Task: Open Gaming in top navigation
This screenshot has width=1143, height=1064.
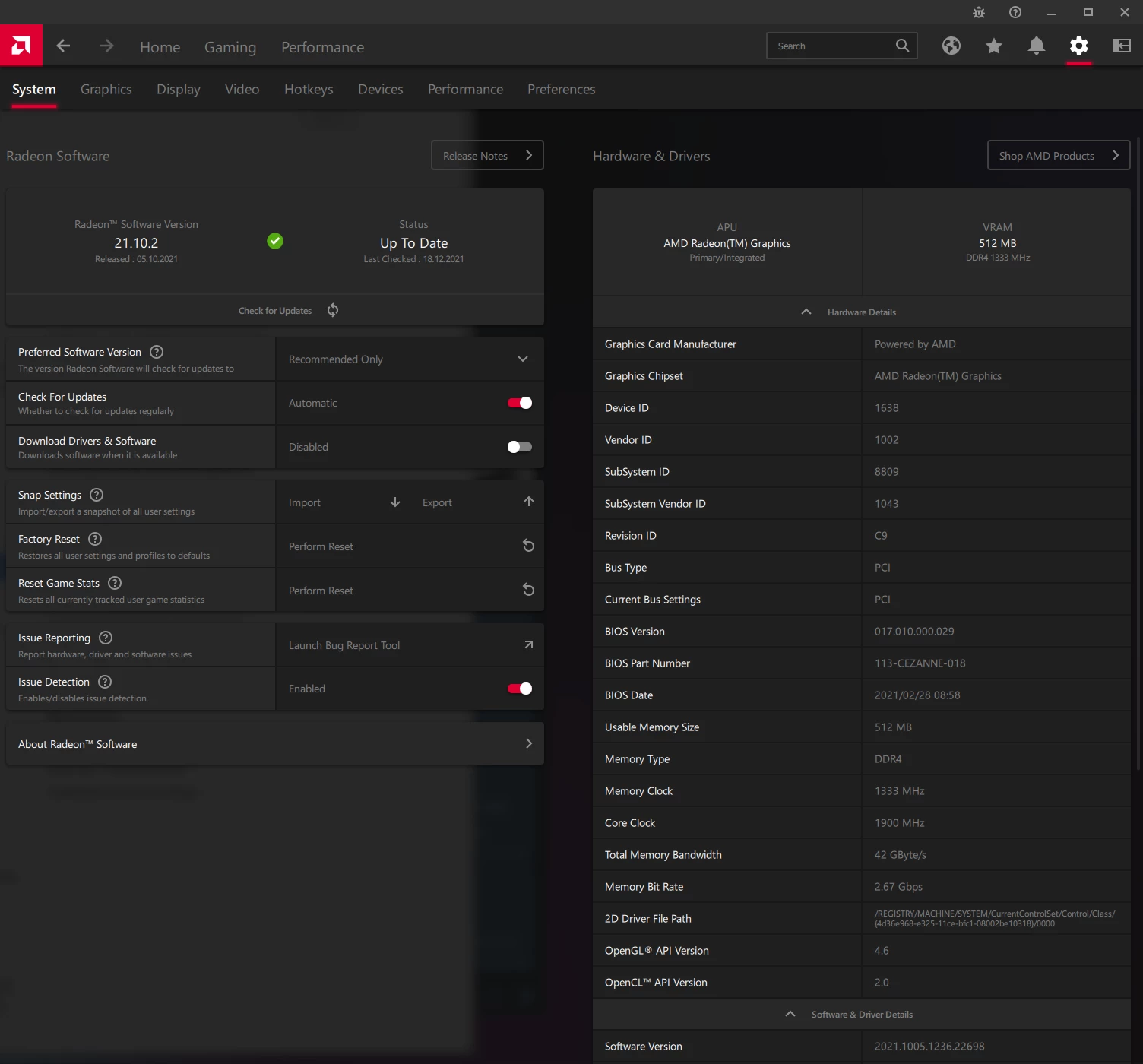Action: point(230,47)
